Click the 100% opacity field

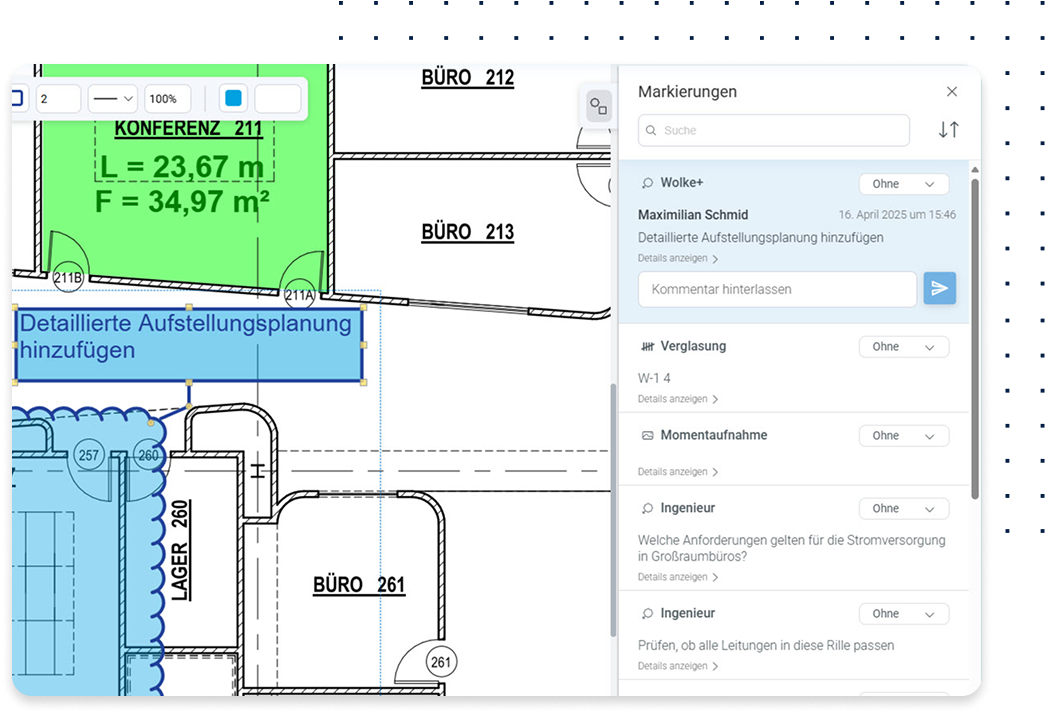[x=167, y=99]
